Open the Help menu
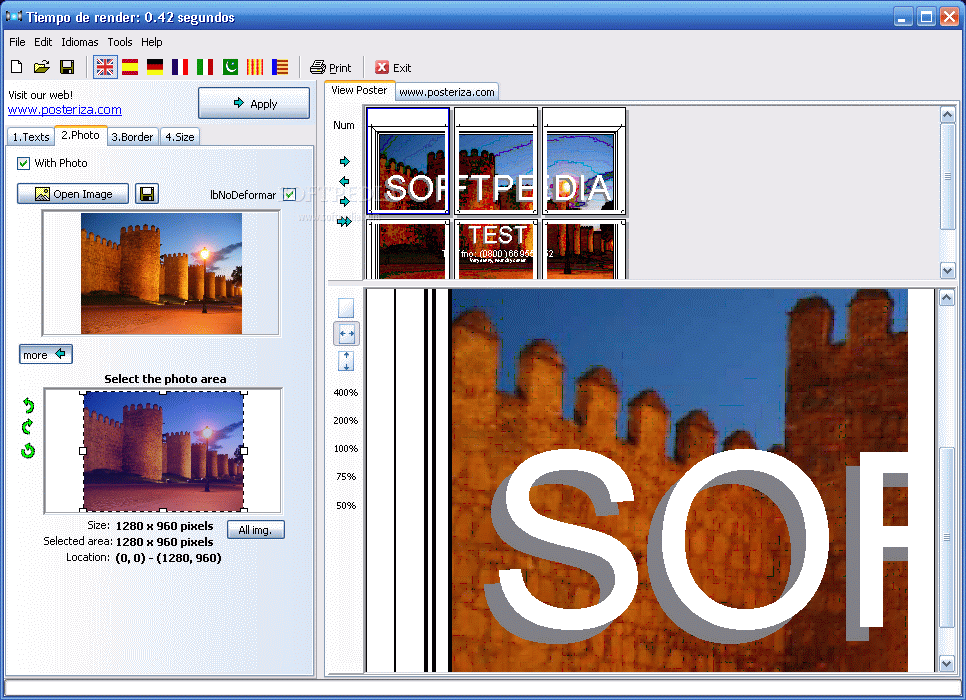The height and width of the screenshot is (700, 966). [152, 42]
